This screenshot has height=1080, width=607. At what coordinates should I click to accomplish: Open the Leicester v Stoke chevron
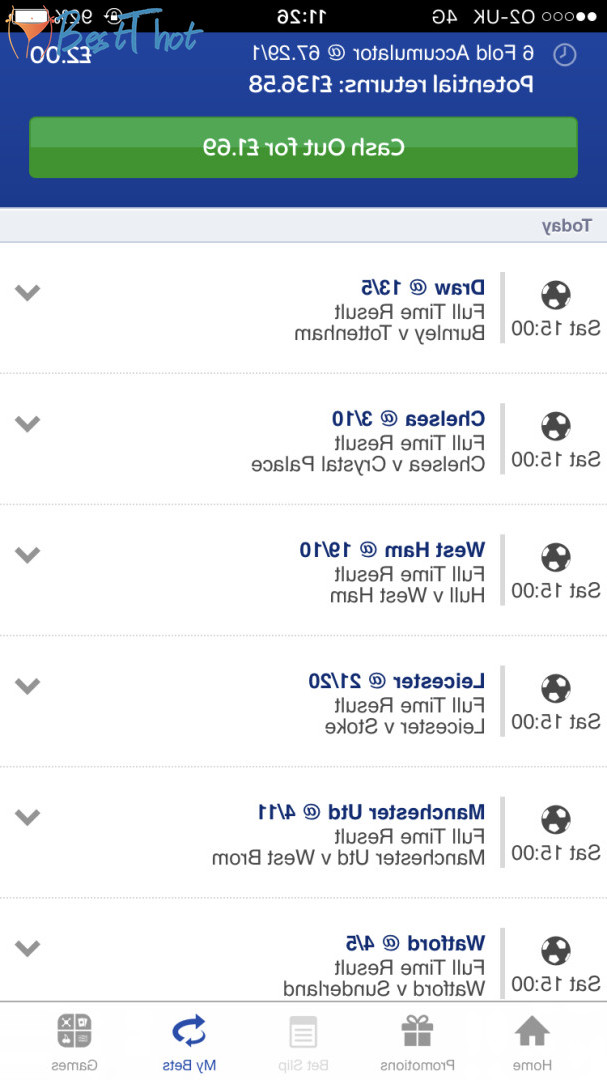[x=28, y=685]
